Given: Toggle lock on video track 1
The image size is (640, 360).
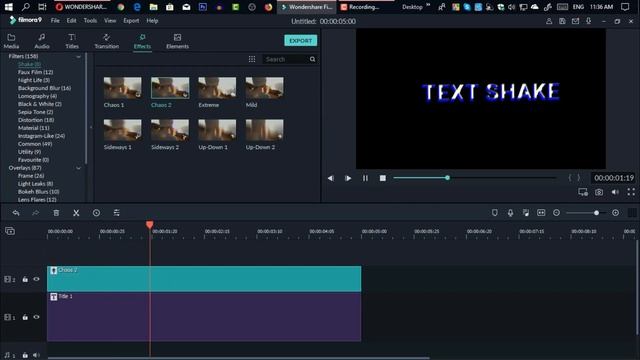Looking at the screenshot, I should (x=25, y=317).
